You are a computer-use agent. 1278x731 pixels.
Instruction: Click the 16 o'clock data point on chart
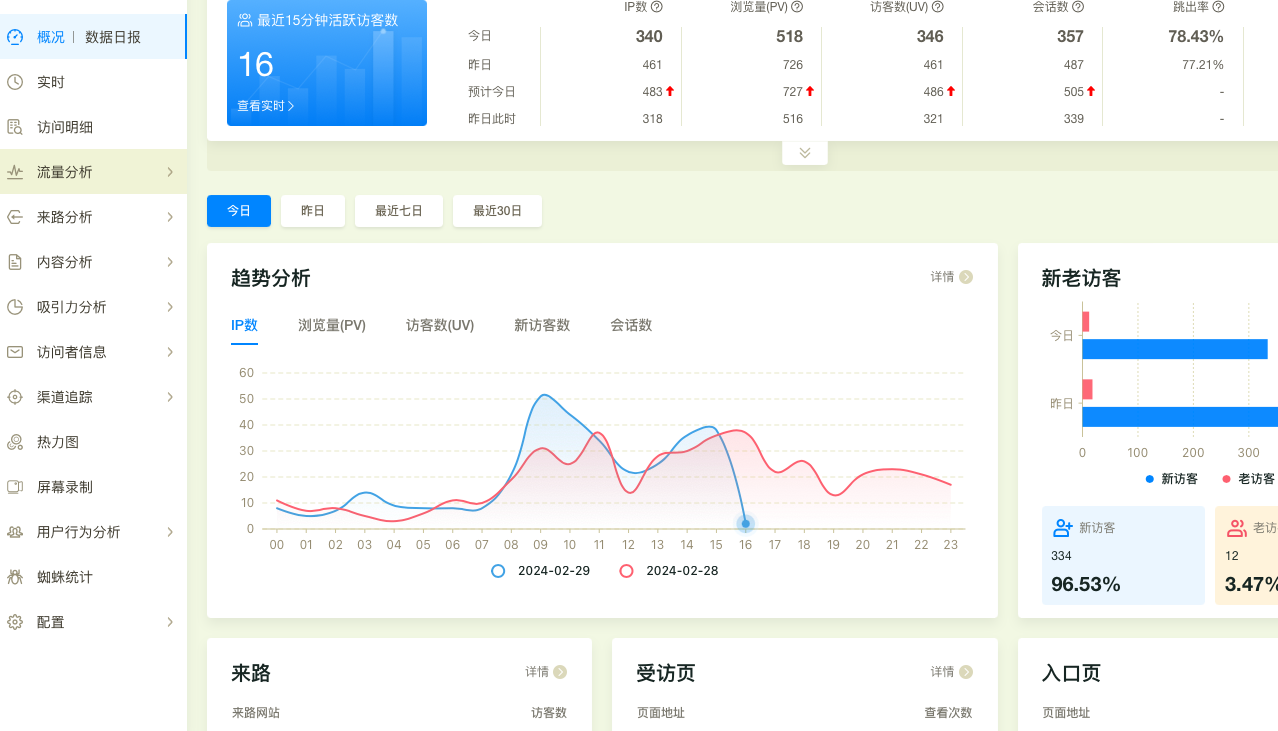[745, 523]
